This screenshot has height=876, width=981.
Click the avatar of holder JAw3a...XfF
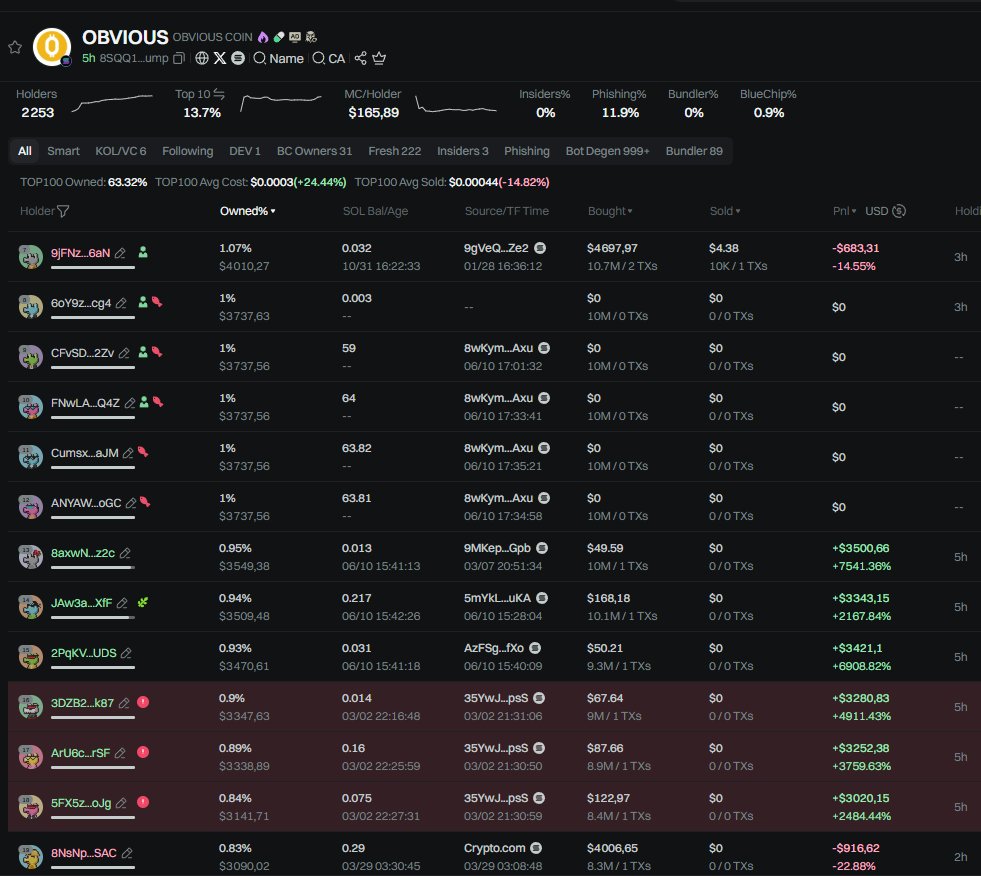tap(30, 607)
